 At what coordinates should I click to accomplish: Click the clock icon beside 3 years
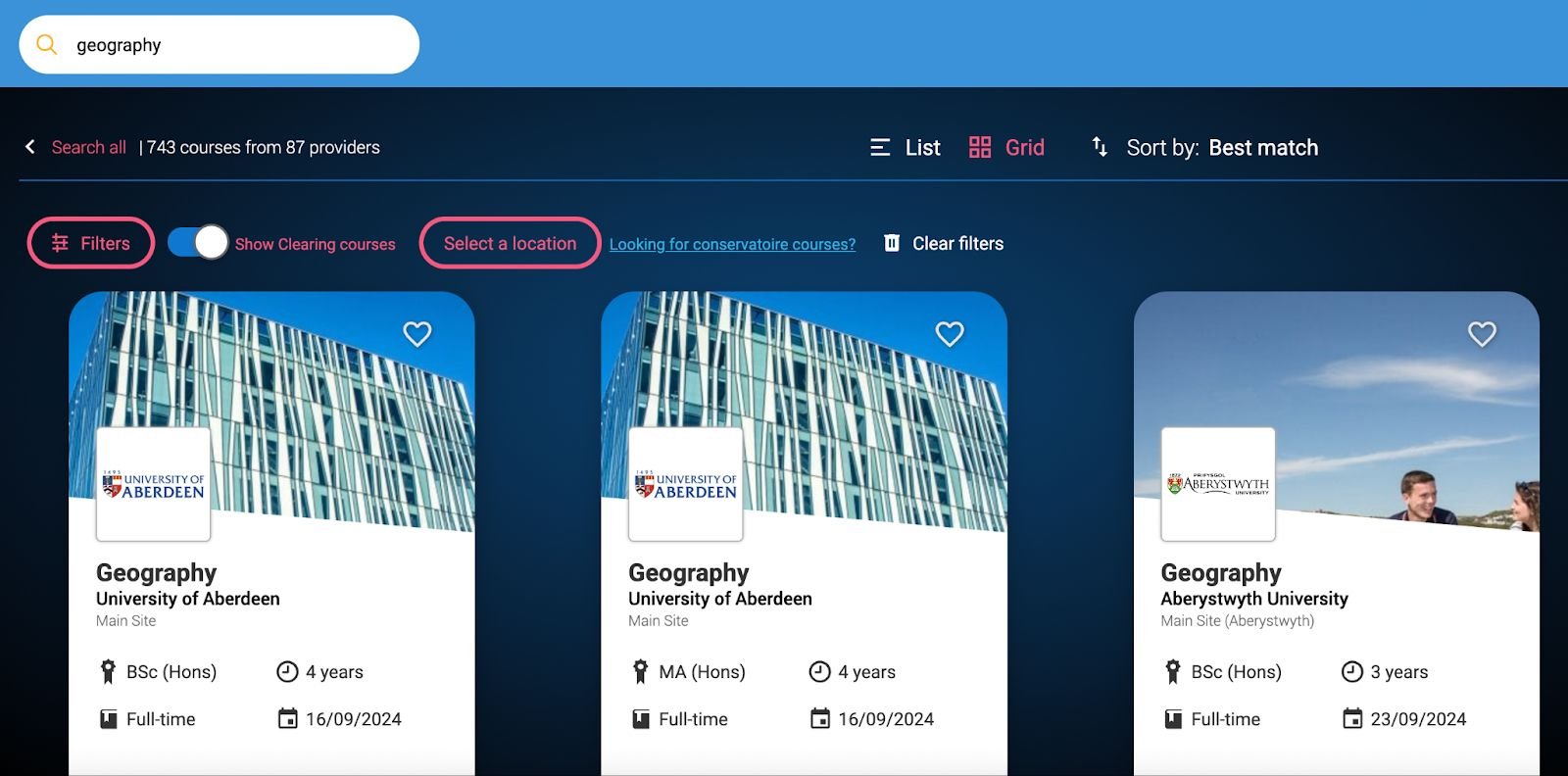click(x=1352, y=671)
